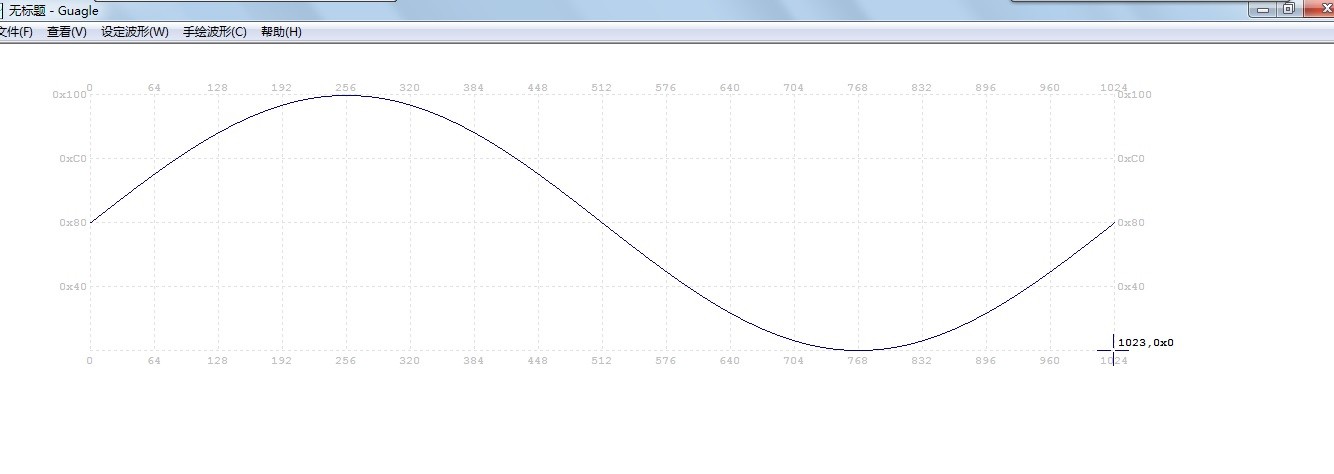Restore down the Guagle window
This screenshot has height=474, width=1334.
point(1288,8)
